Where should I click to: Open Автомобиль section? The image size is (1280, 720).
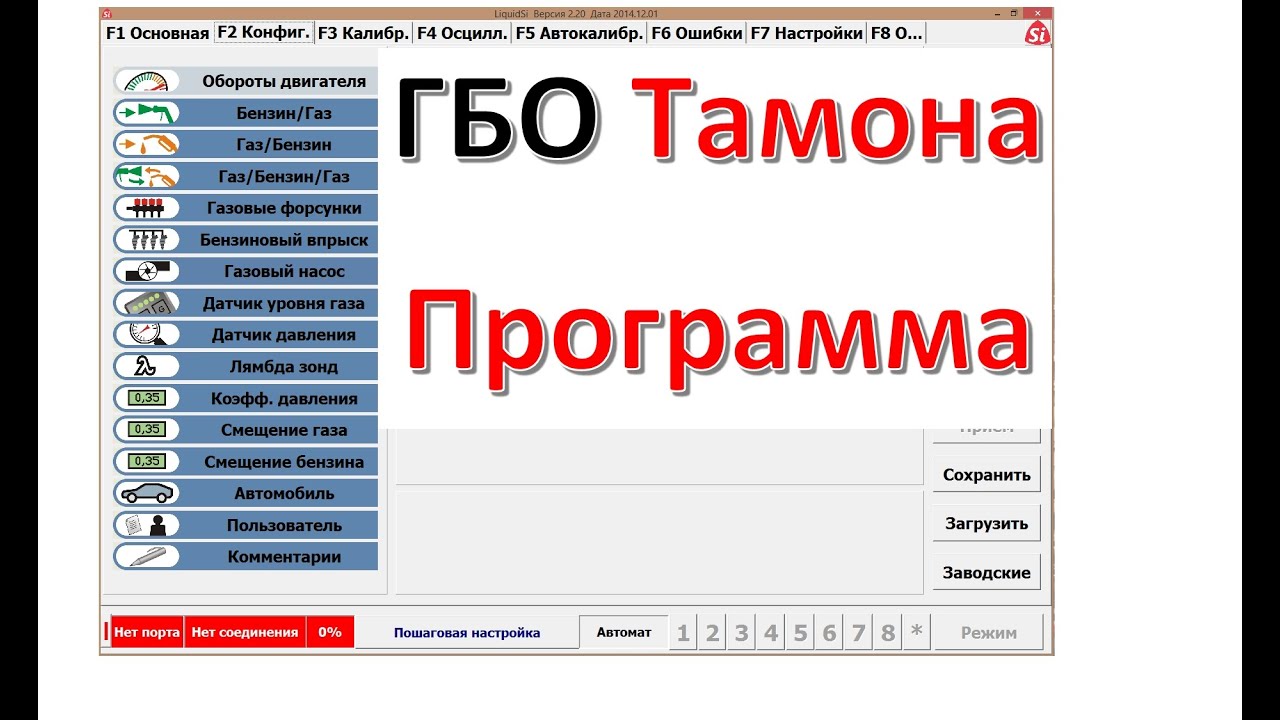click(x=245, y=493)
